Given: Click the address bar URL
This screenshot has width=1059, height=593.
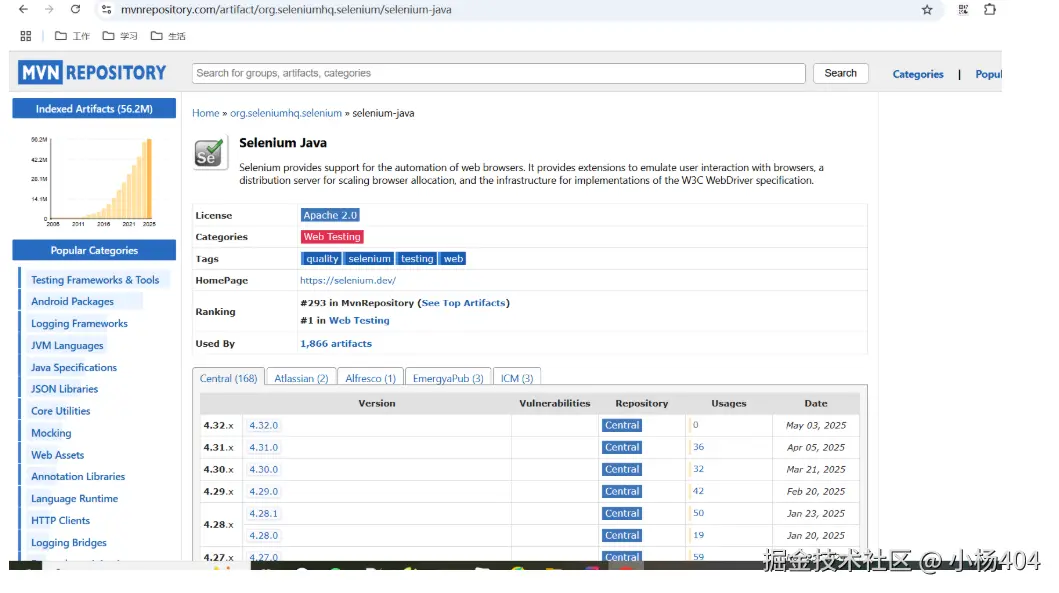Looking at the screenshot, I should point(286,9).
